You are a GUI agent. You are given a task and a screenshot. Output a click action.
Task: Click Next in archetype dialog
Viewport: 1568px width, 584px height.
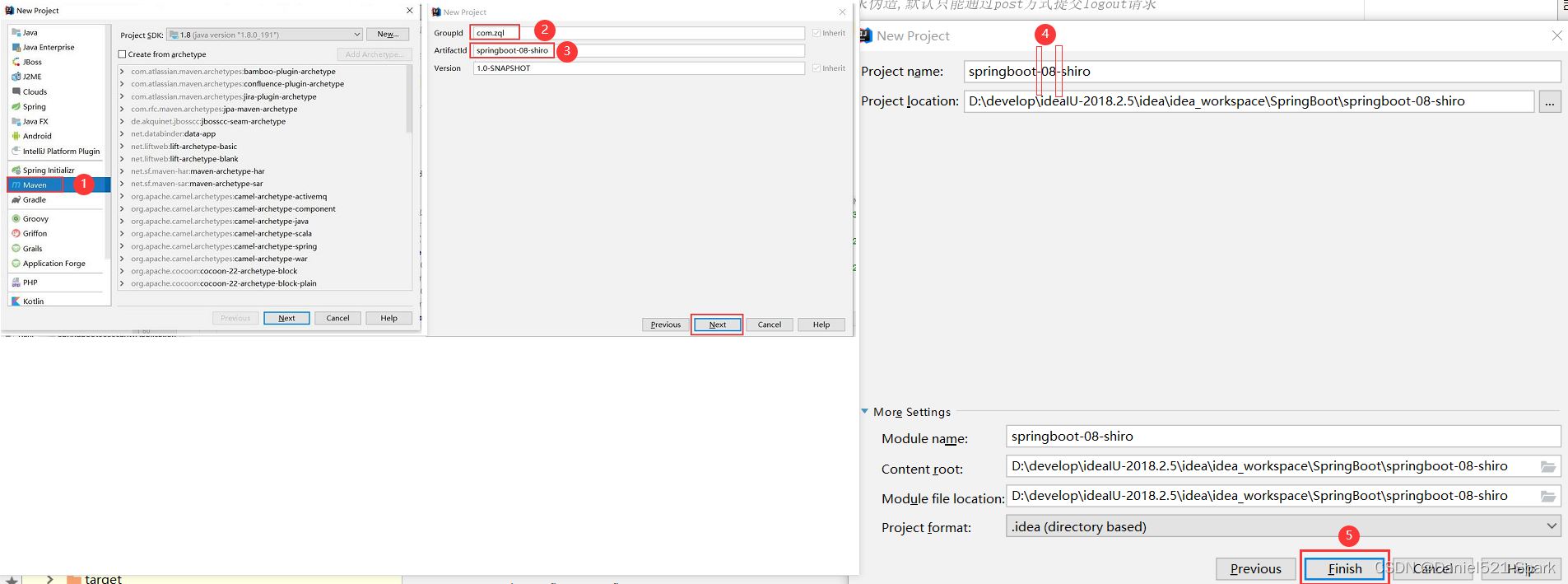[286, 318]
